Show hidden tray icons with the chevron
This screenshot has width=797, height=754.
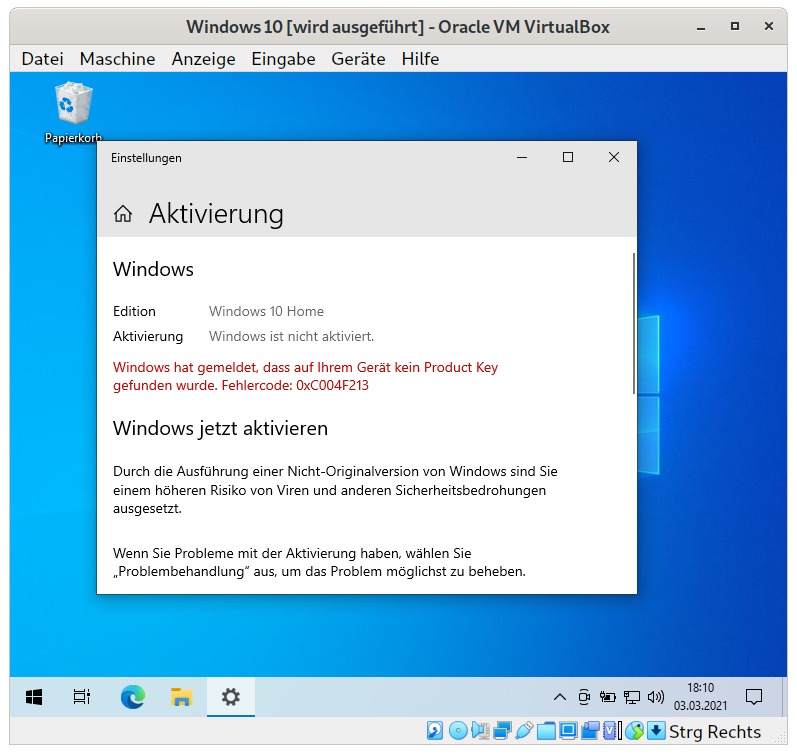click(x=560, y=697)
